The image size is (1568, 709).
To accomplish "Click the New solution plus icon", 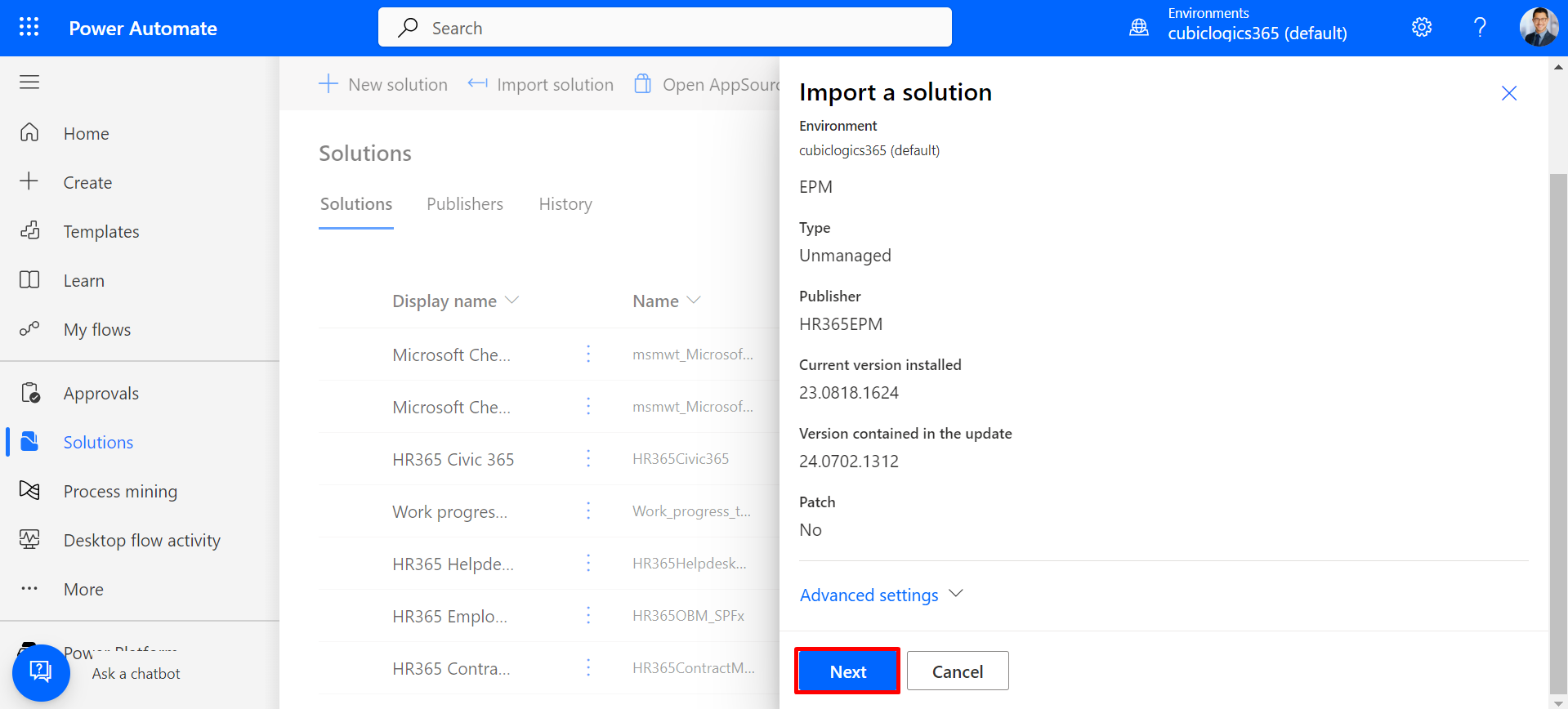I will [328, 83].
